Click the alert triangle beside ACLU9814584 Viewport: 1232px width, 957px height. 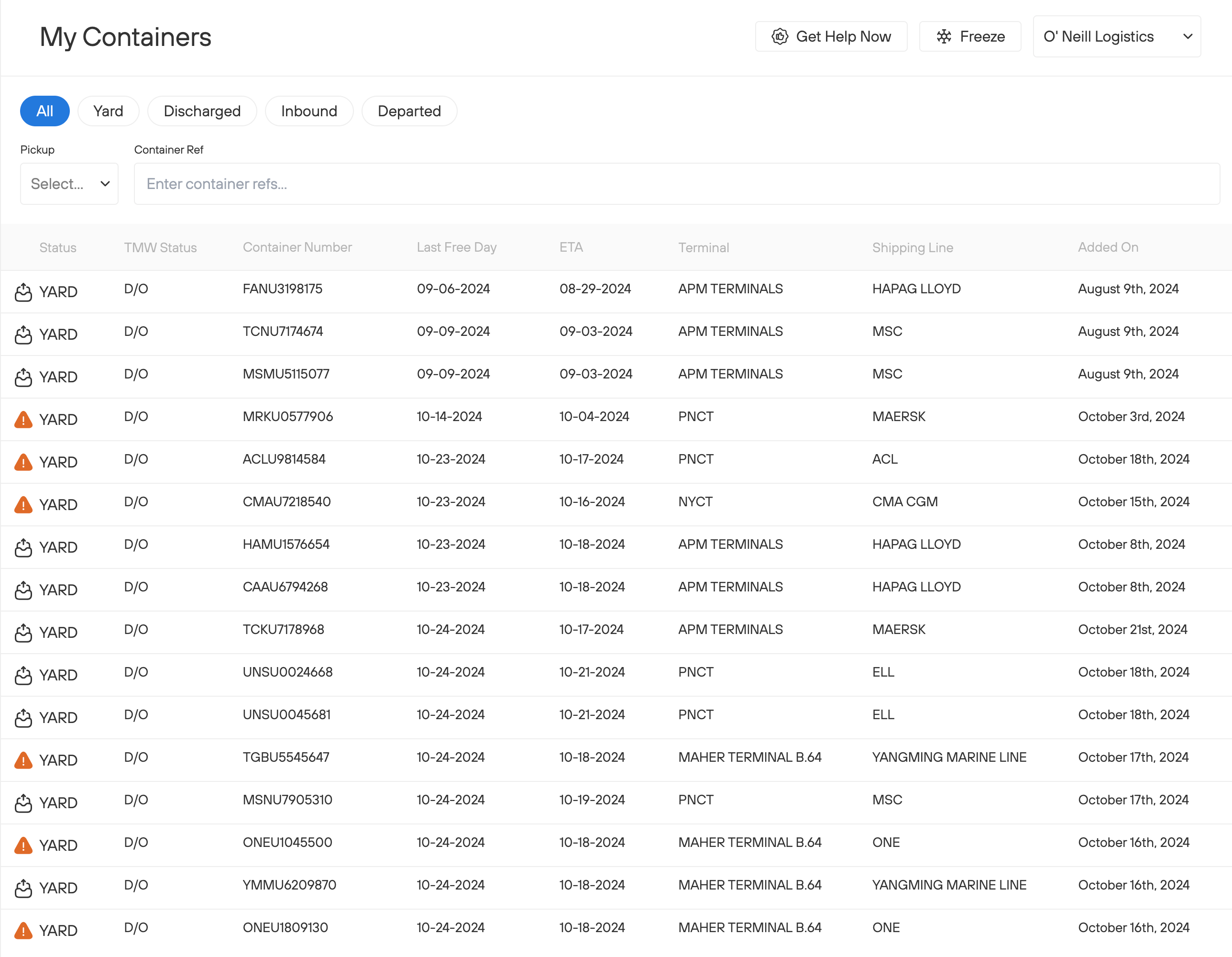[x=23, y=462]
